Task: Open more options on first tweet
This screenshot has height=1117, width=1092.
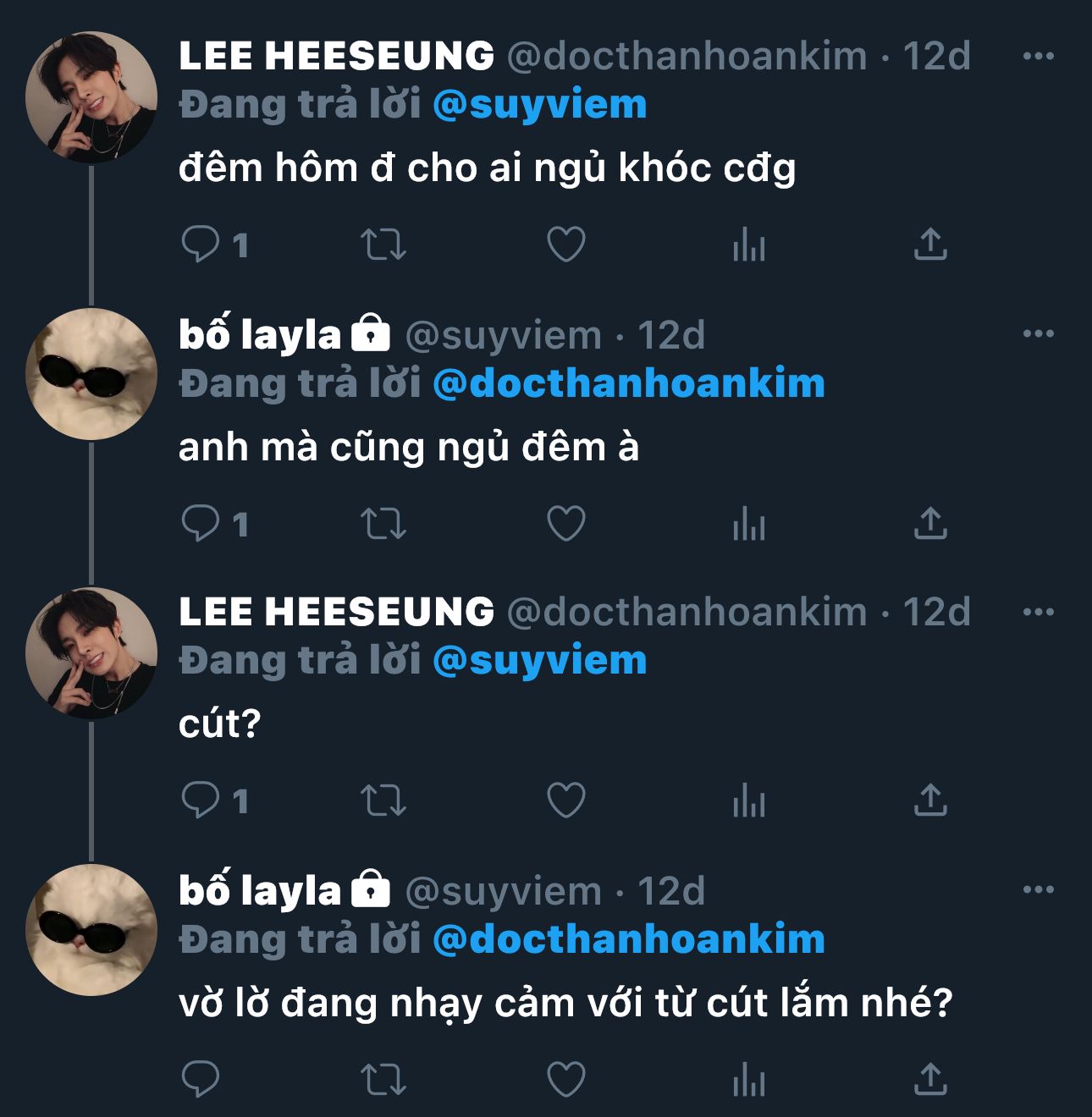Action: point(1038,56)
